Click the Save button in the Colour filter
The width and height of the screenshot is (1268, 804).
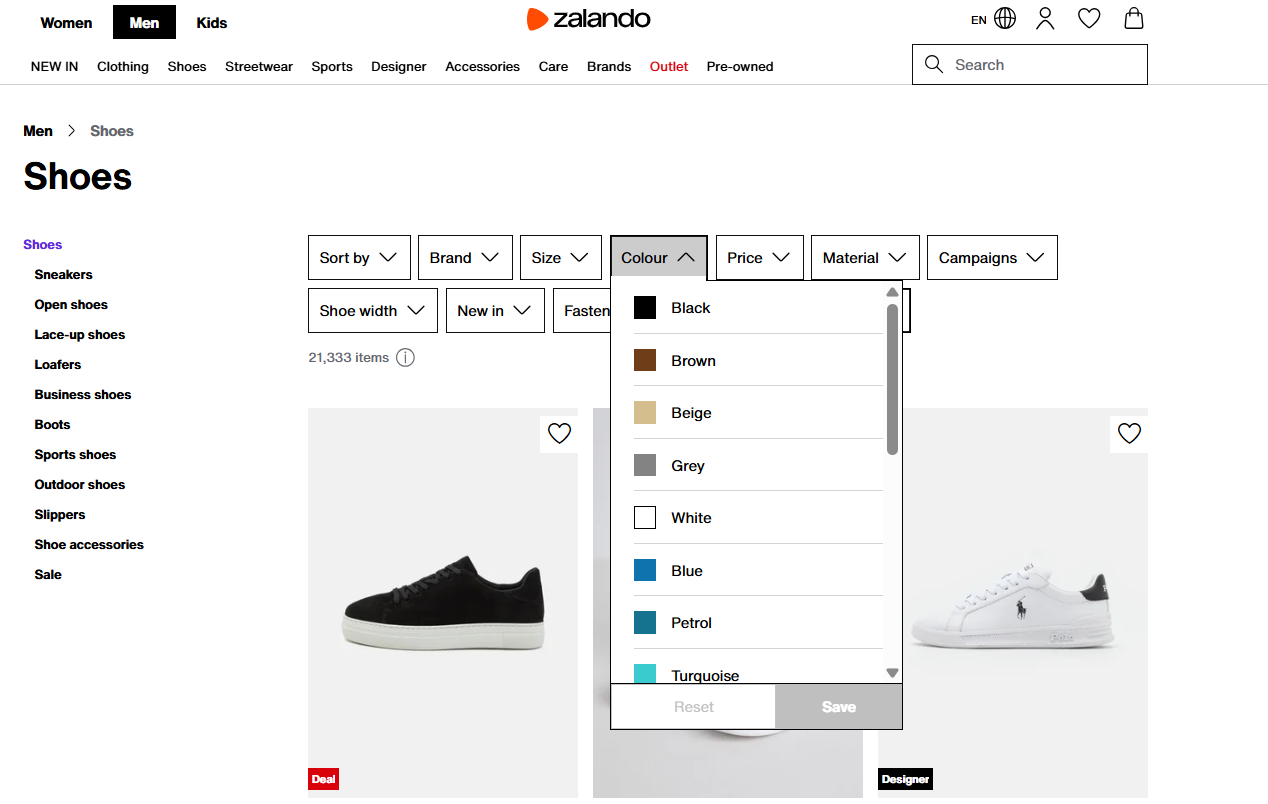coord(838,706)
